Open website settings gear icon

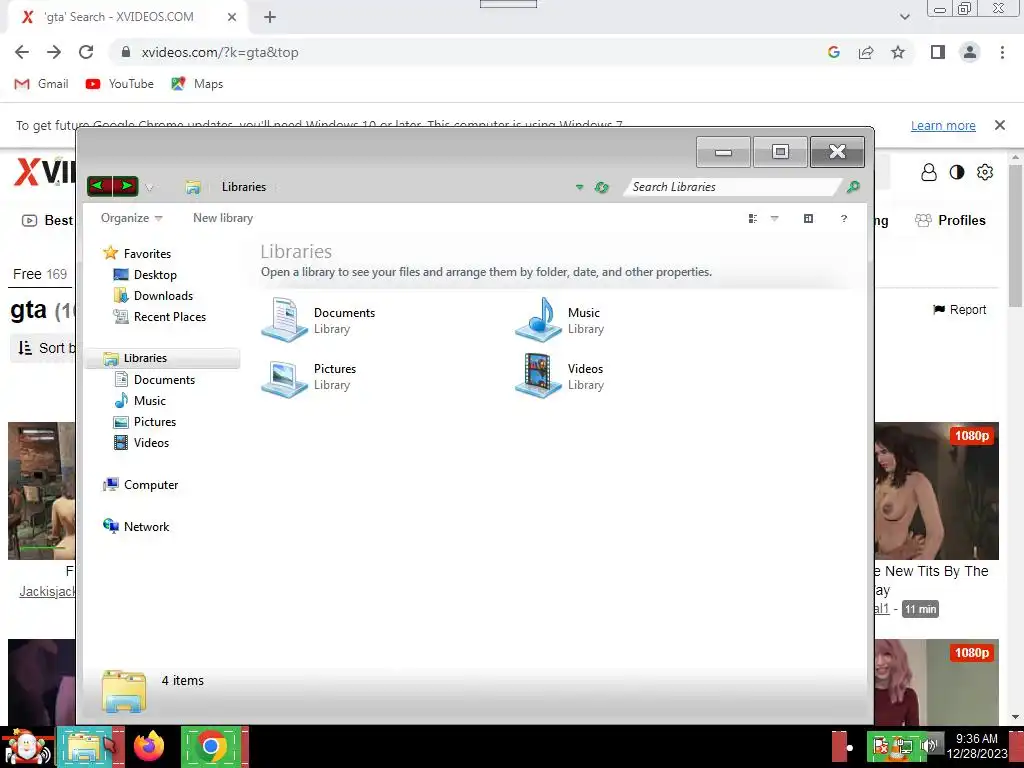(985, 172)
